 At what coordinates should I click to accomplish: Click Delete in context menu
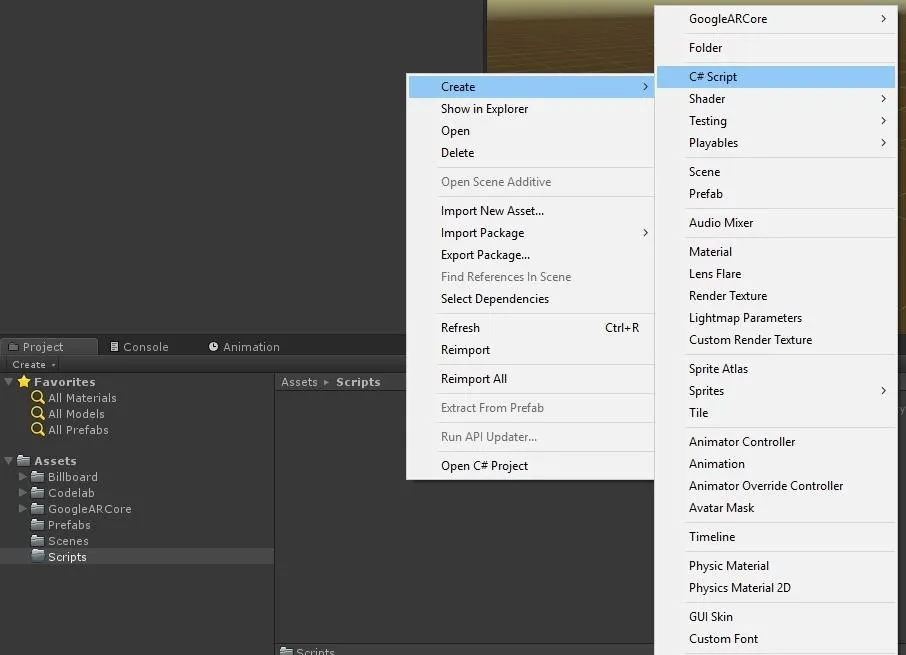[531, 153]
